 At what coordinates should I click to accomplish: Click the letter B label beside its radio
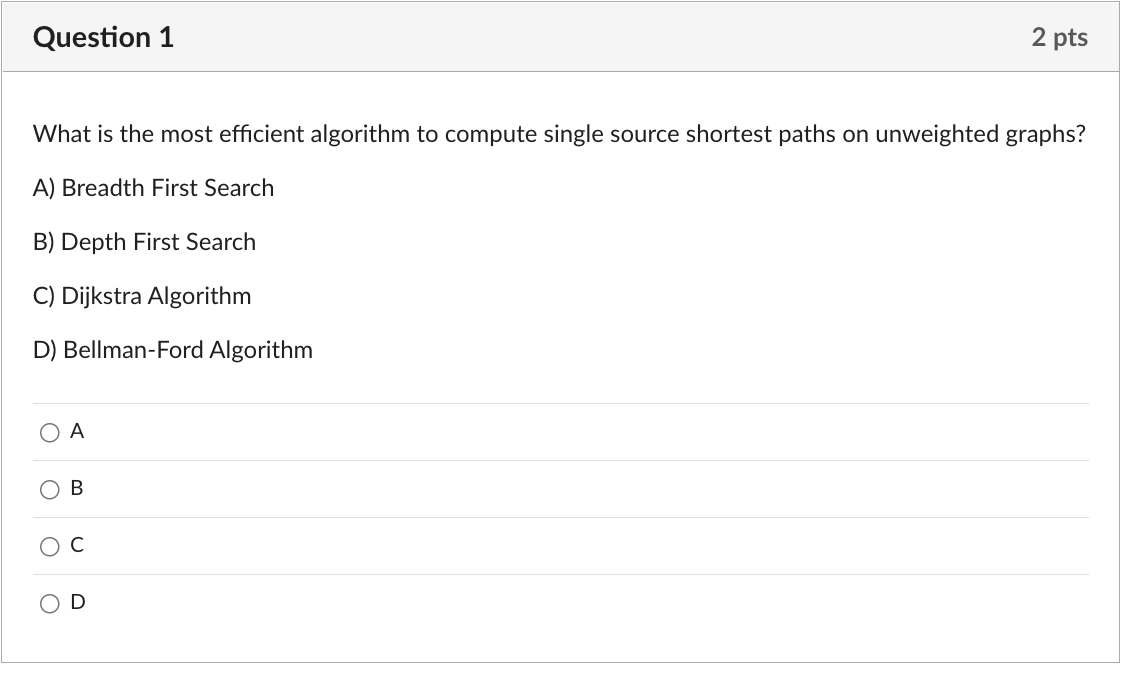coord(76,488)
